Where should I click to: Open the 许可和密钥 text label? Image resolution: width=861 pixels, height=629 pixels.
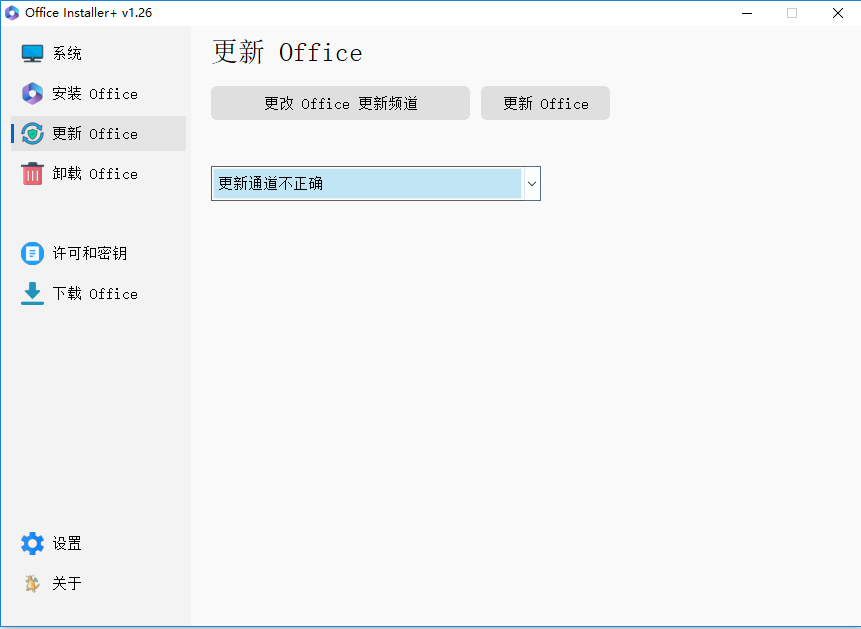[x=90, y=254]
